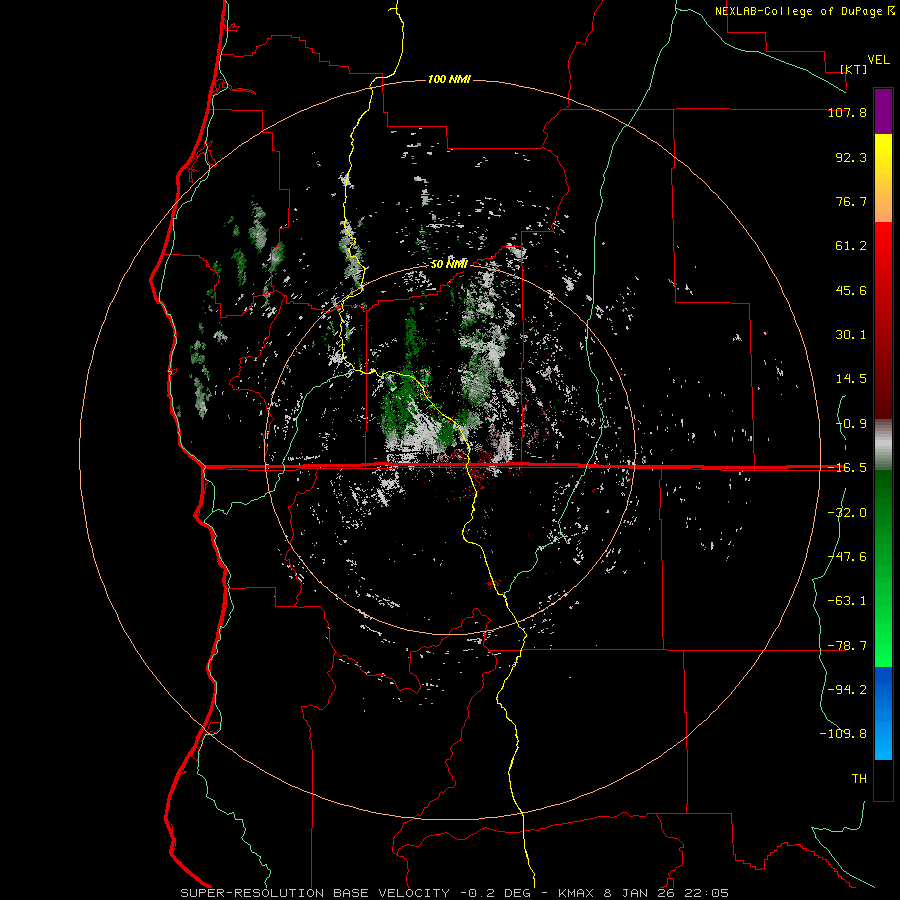Click the -94.2 velocity scale value
The height and width of the screenshot is (900, 900).
pos(847,689)
